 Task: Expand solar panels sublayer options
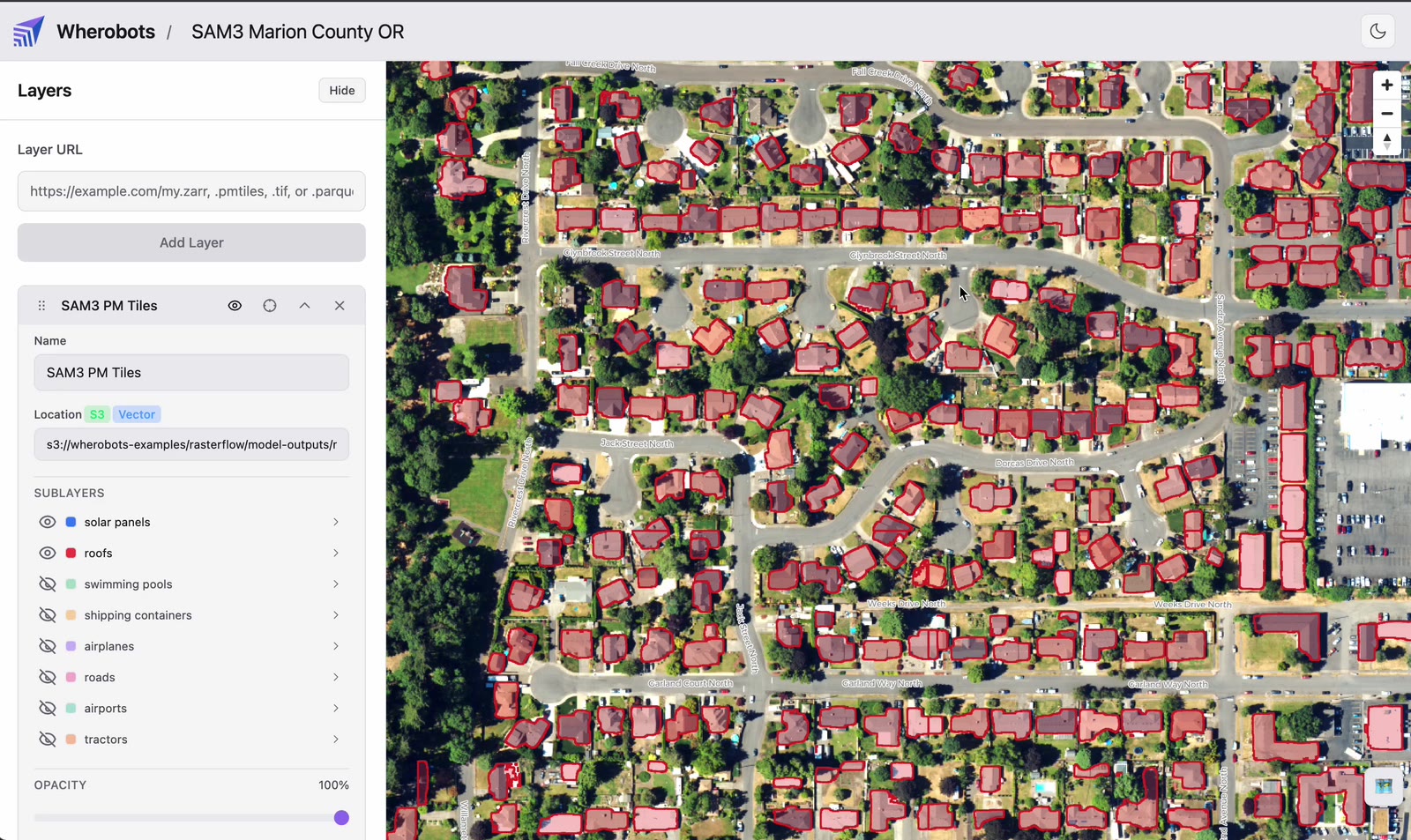click(x=336, y=522)
